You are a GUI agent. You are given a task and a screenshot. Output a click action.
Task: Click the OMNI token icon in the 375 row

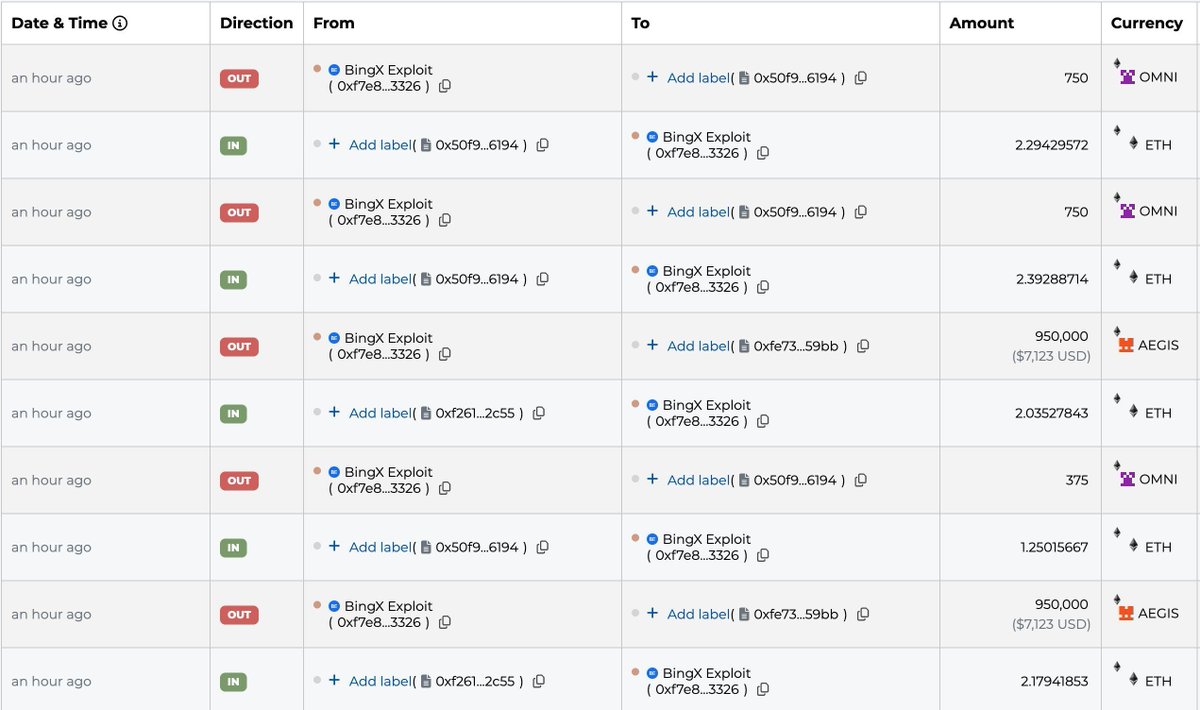point(1127,479)
